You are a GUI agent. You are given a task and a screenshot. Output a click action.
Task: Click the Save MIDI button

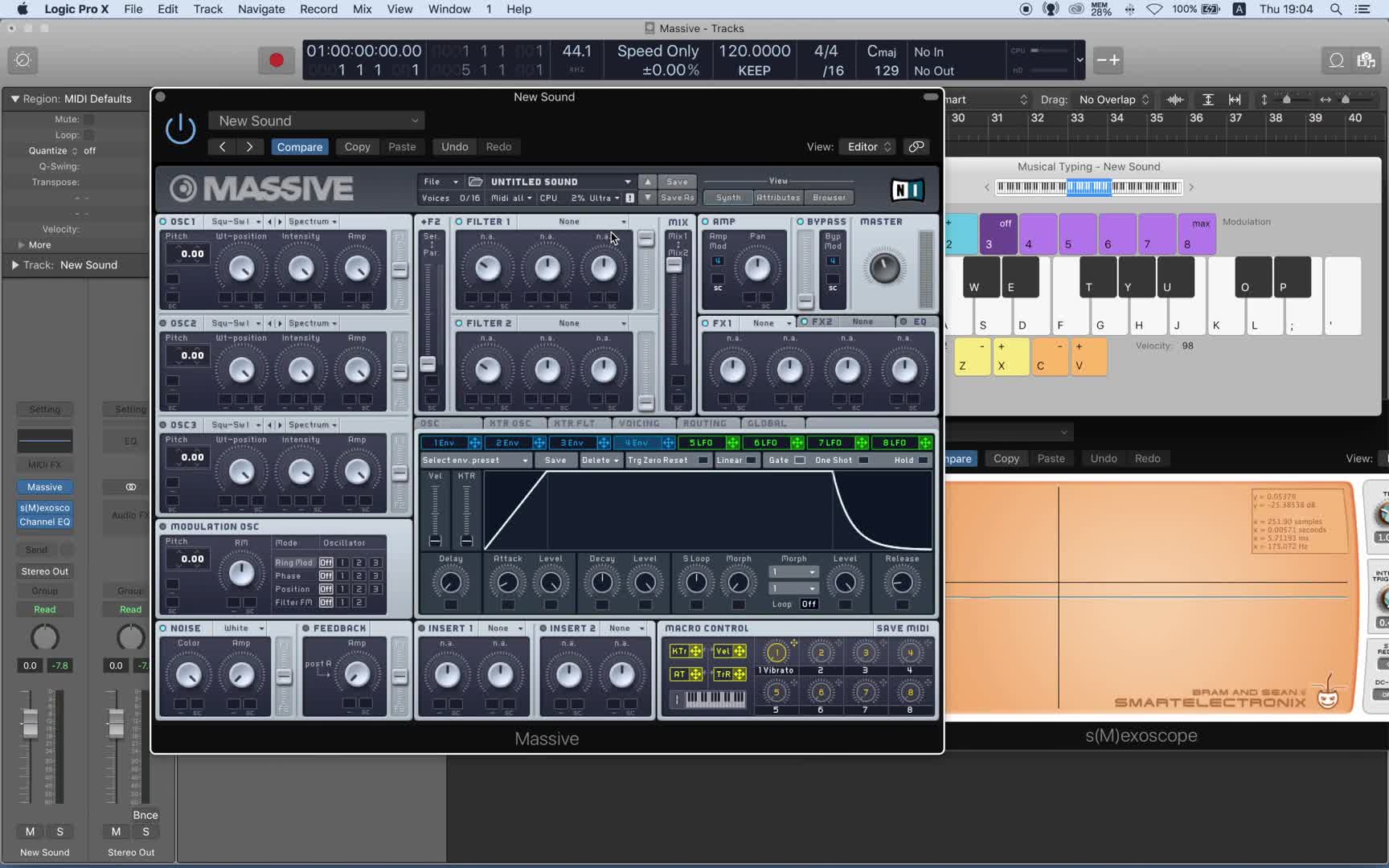(902, 628)
